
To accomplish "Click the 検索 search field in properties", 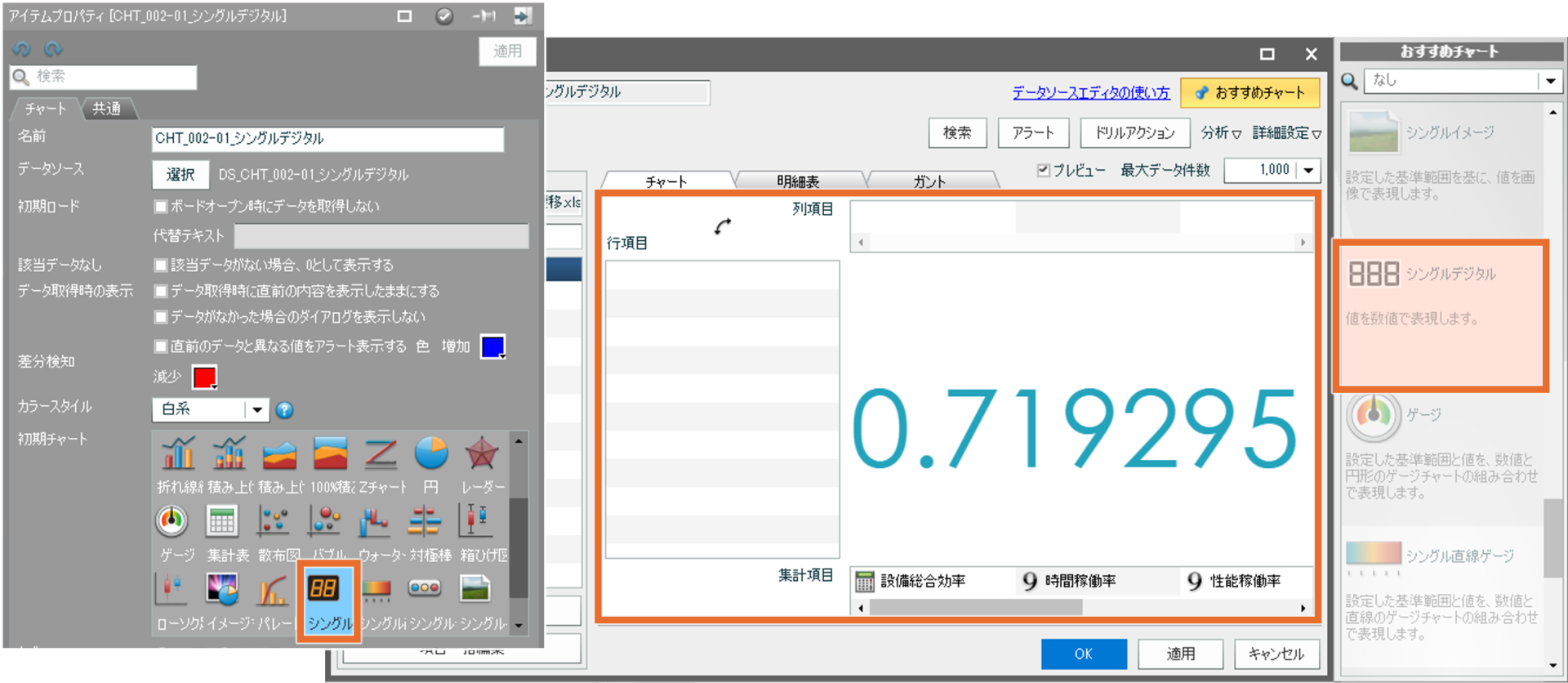I will pos(104,77).
